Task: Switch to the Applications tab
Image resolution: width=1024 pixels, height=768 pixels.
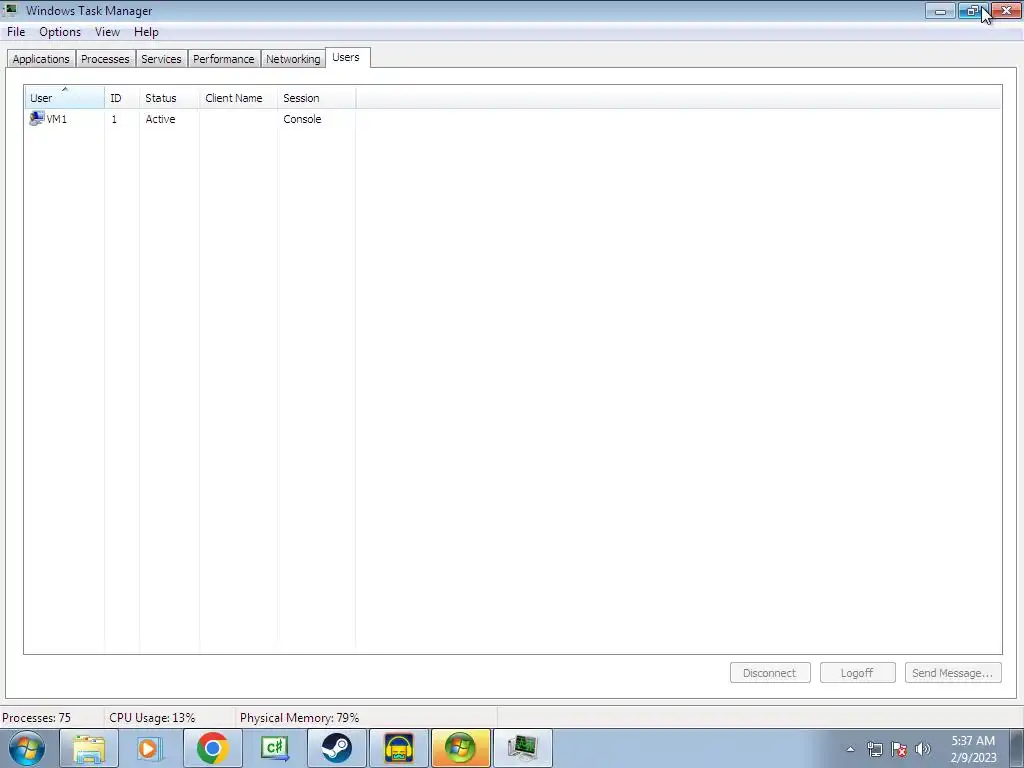Action: [x=41, y=59]
